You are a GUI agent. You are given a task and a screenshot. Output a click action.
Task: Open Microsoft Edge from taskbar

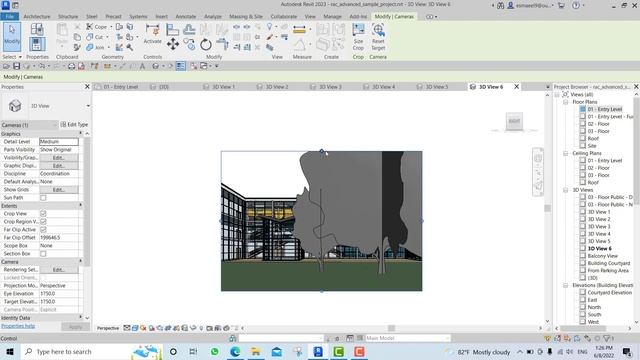pyautogui.click(x=235, y=351)
